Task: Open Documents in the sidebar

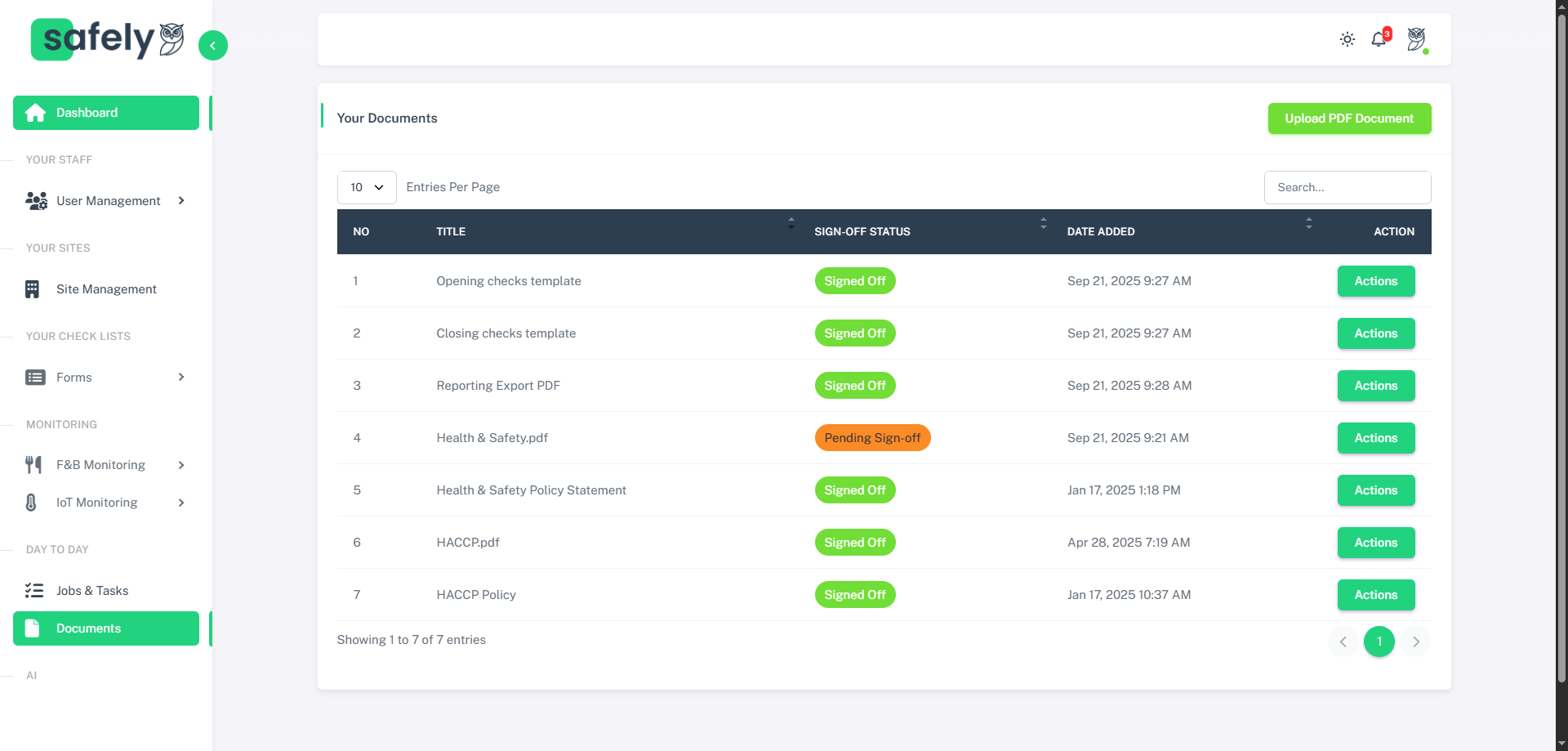Action: pyautogui.click(x=88, y=628)
